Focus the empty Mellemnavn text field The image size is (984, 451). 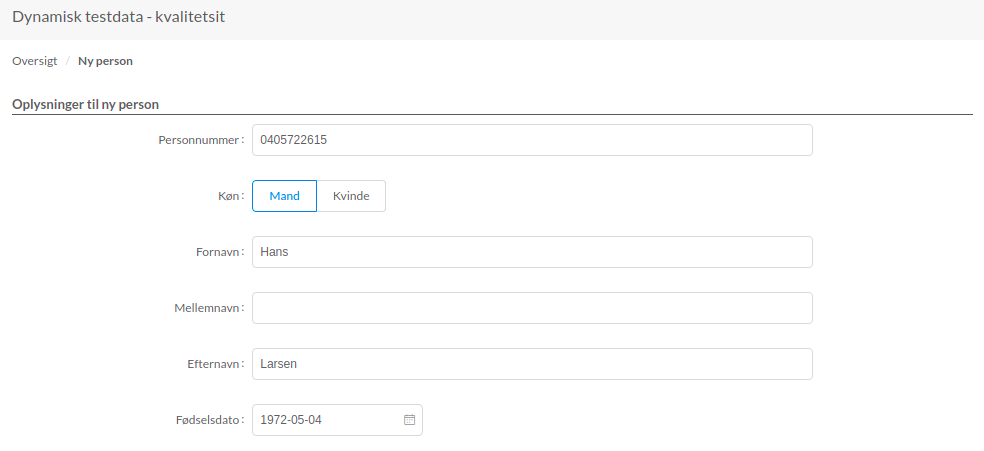coord(531,308)
